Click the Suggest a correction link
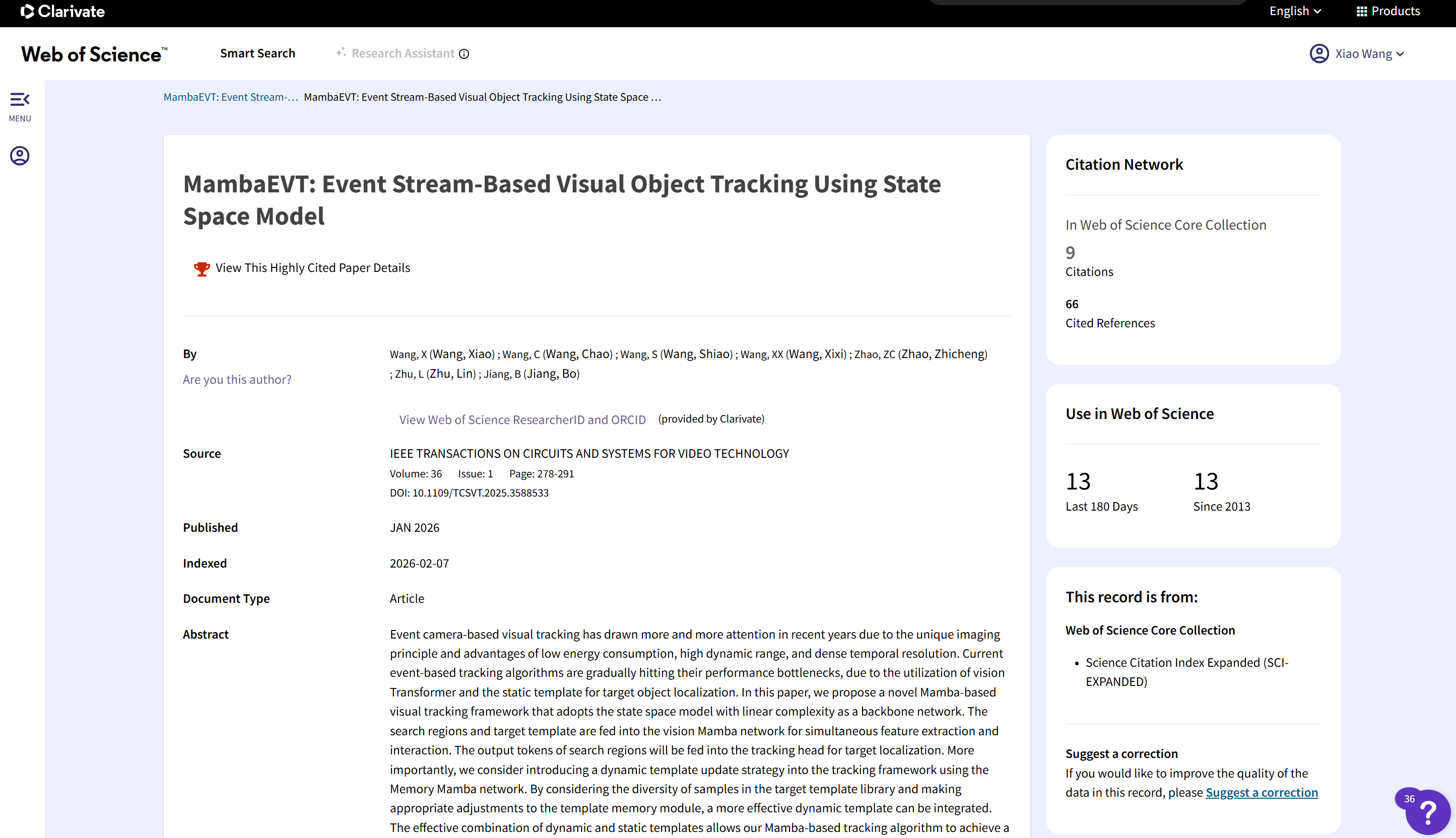 [x=1262, y=793]
